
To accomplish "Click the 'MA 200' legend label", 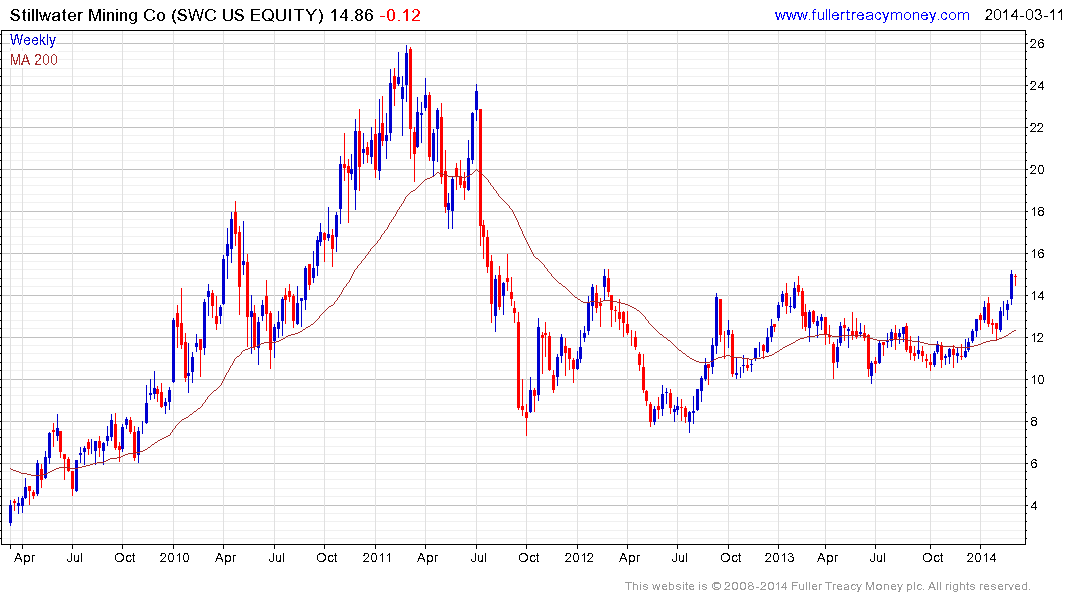I will point(34,60).
